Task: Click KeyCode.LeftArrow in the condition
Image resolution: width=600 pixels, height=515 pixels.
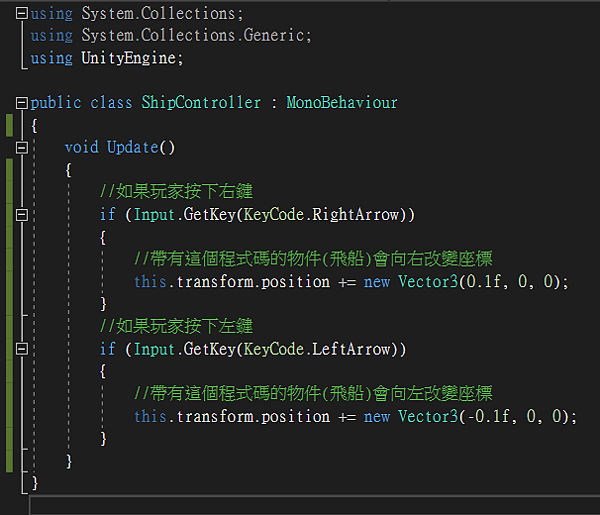Action: pyautogui.click(x=317, y=349)
